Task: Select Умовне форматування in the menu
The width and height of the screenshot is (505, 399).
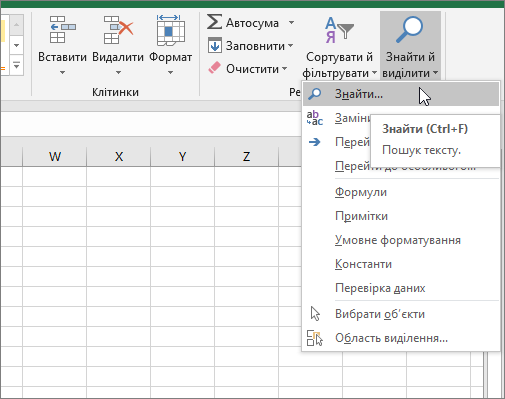Action: pyautogui.click(x=401, y=240)
